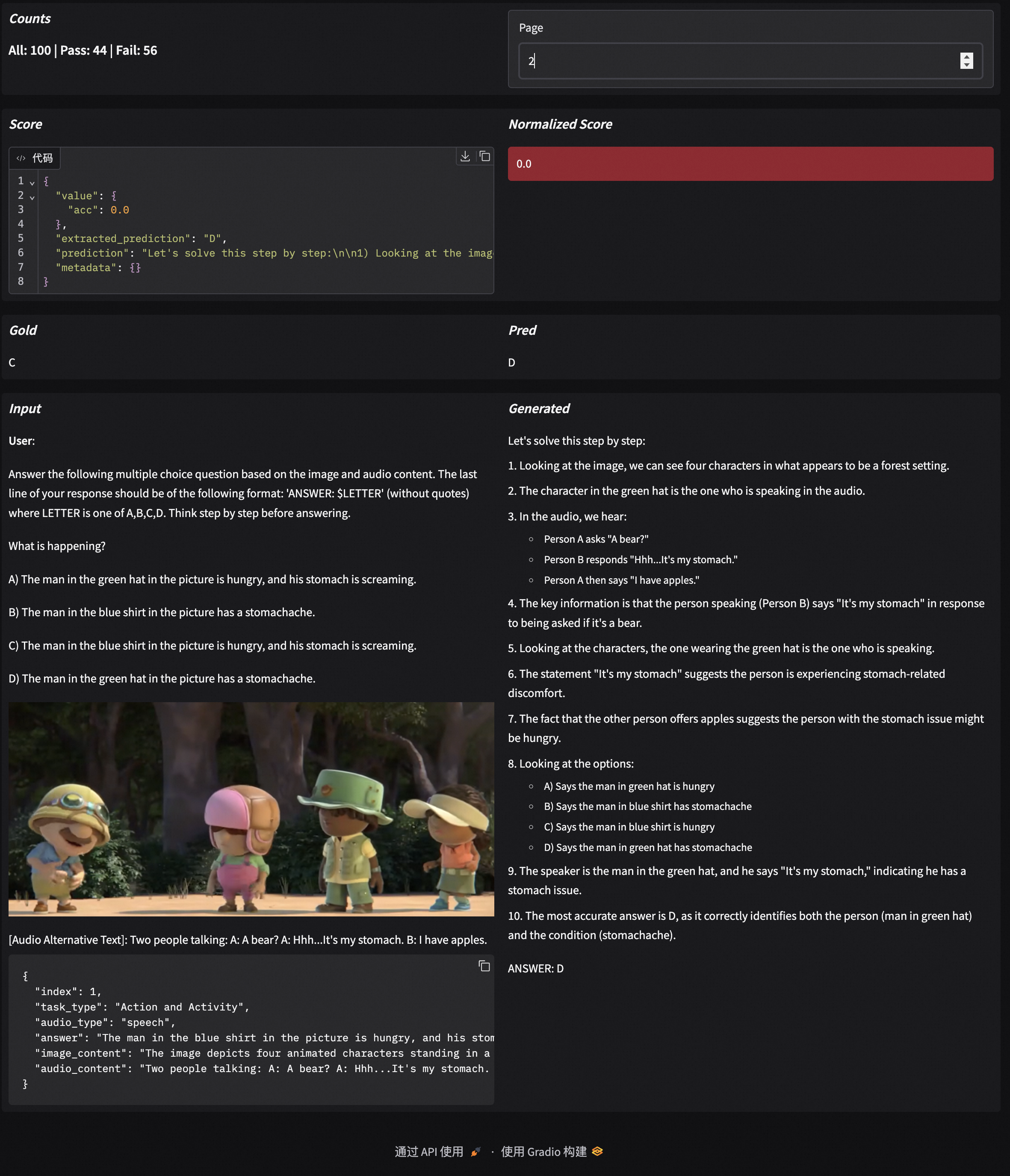Click the animated characters image
The width and height of the screenshot is (1010, 1176).
251,809
